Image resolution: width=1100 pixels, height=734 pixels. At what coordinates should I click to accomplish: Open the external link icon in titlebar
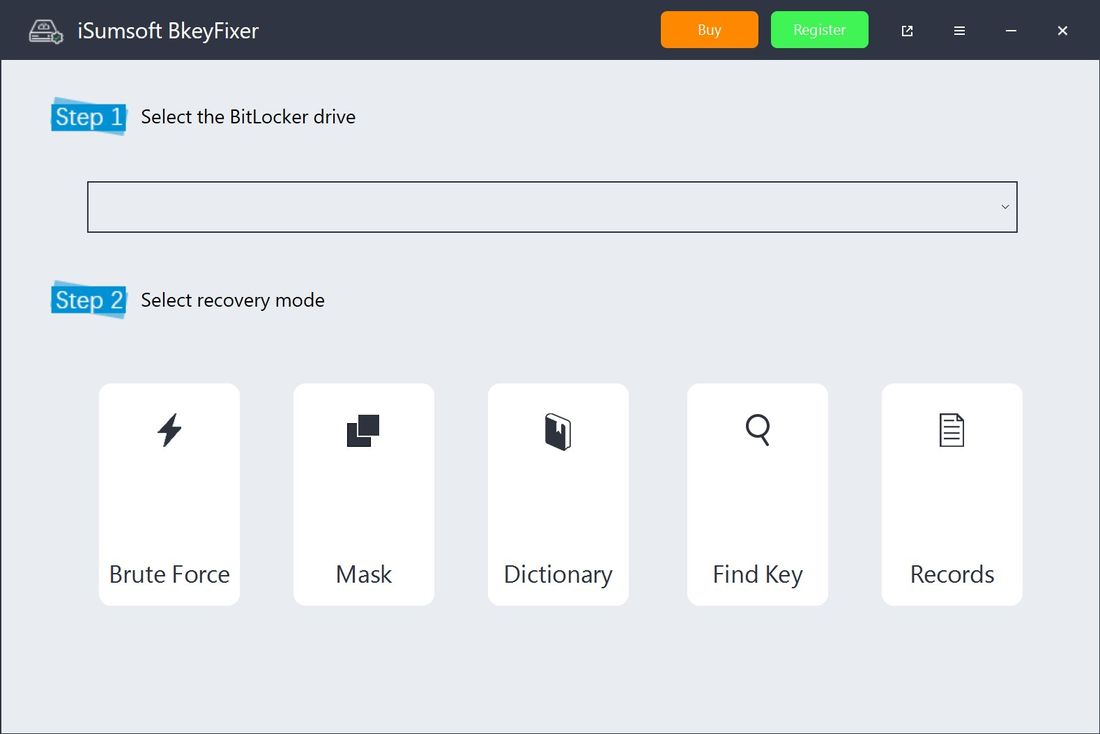pyautogui.click(x=906, y=30)
